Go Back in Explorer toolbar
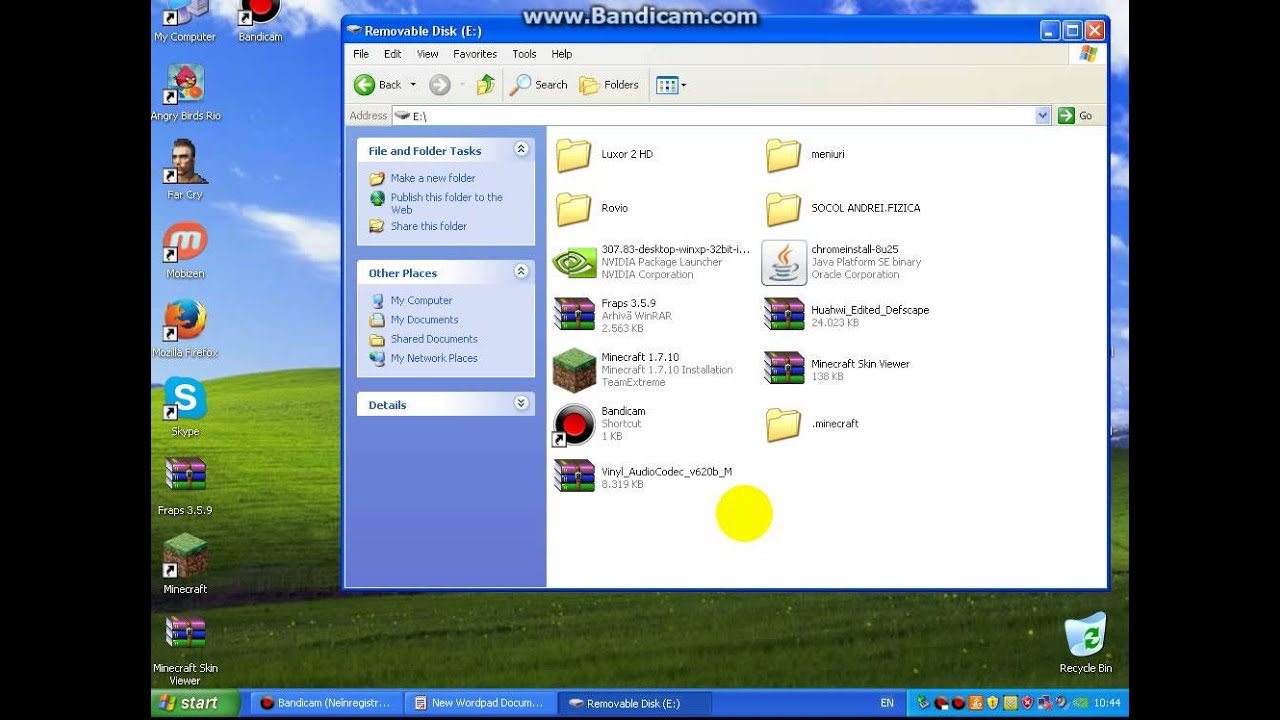 click(x=378, y=85)
